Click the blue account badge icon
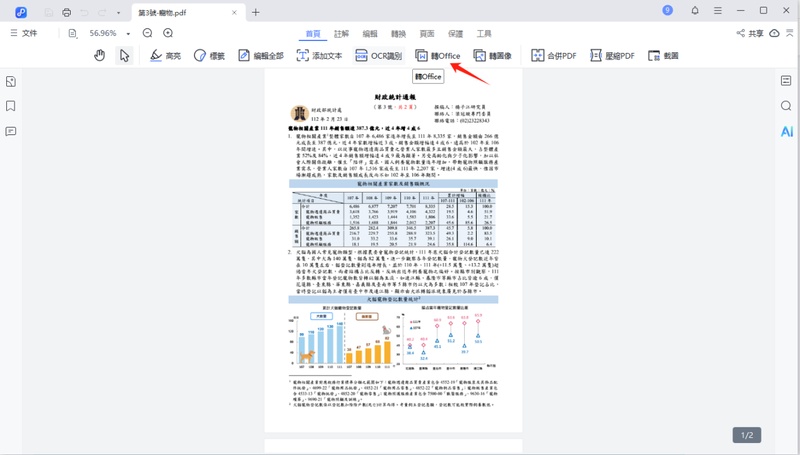Viewport: 800px width, 455px height. click(667, 10)
